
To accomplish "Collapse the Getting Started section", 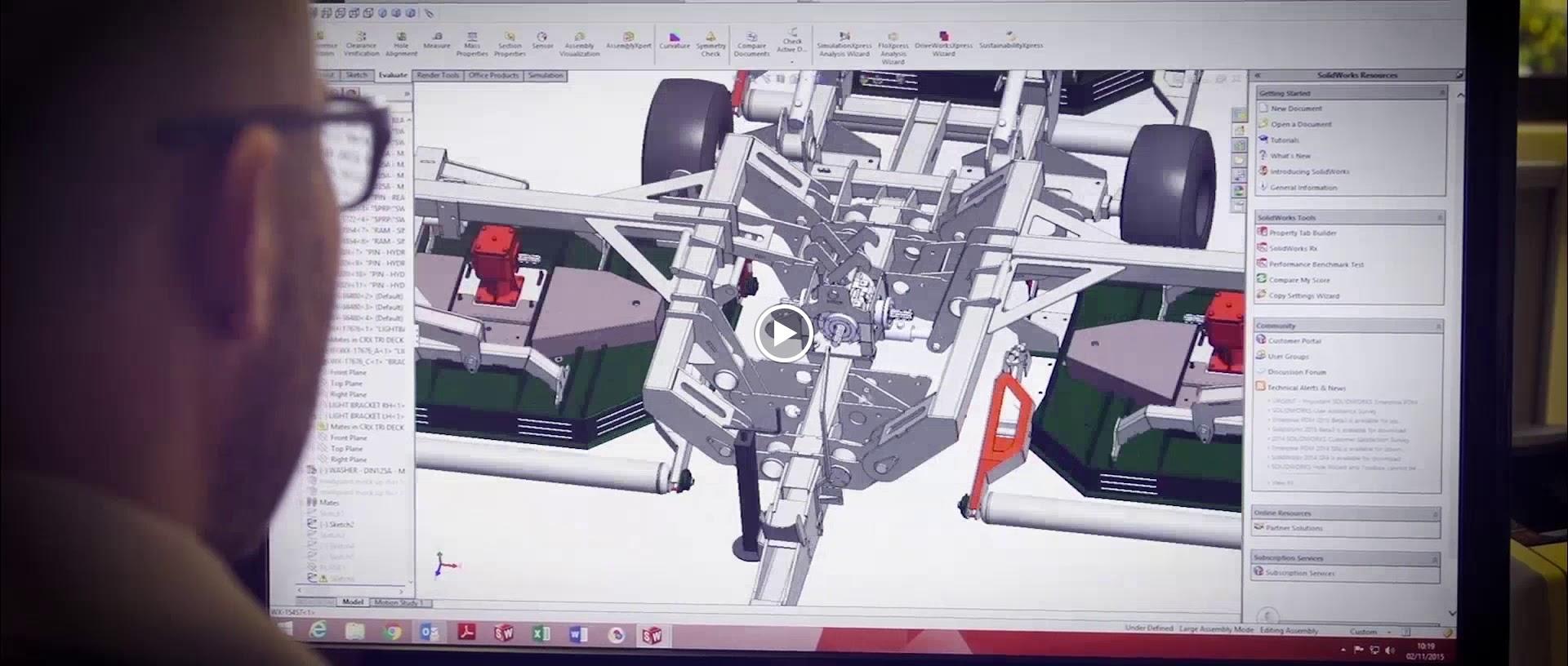I will [1441, 93].
